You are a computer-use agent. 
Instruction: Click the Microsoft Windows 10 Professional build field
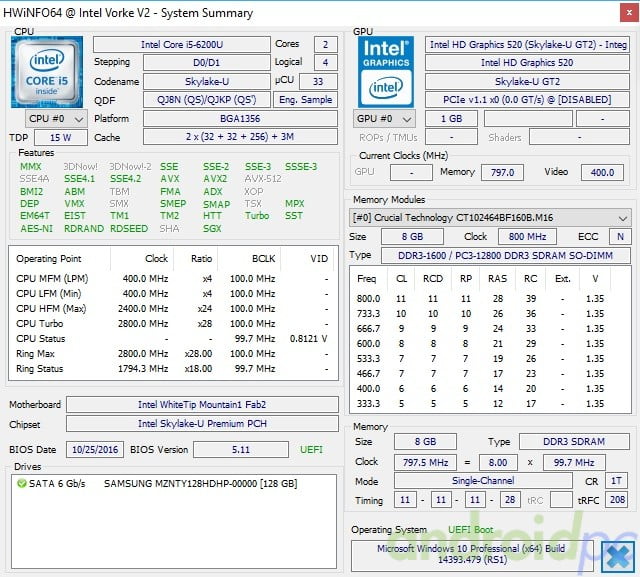[471, 555]
